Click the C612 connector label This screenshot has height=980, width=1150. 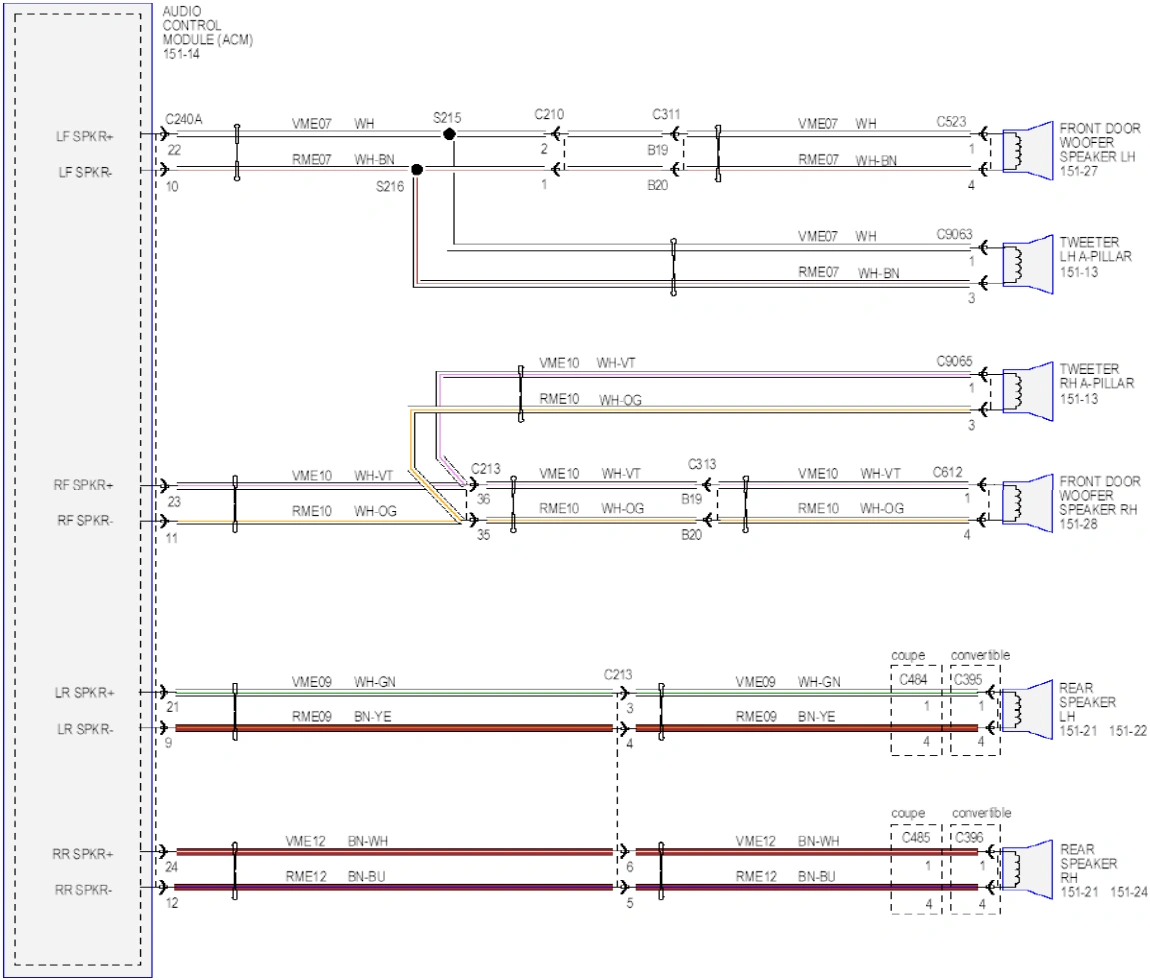948,472
